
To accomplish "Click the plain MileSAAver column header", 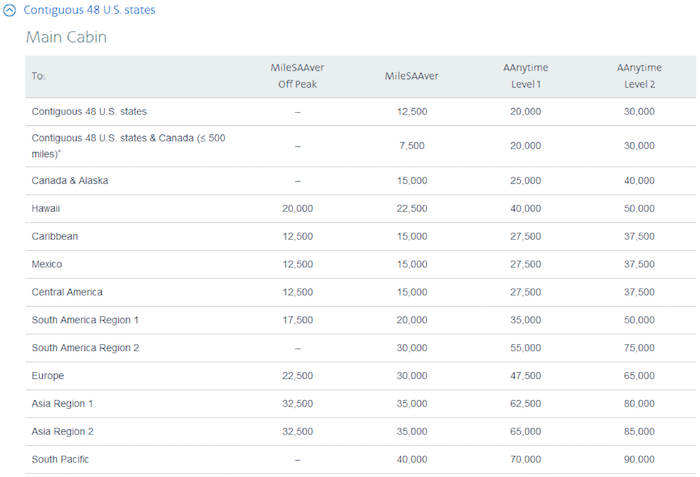I will 412,76.
